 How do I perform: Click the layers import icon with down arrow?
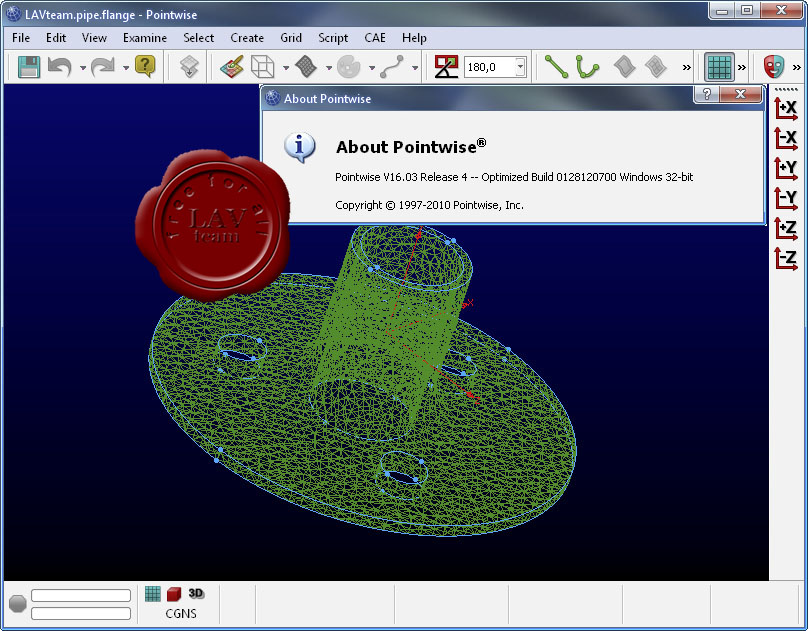pyautogui.click(x=189, y=67)
